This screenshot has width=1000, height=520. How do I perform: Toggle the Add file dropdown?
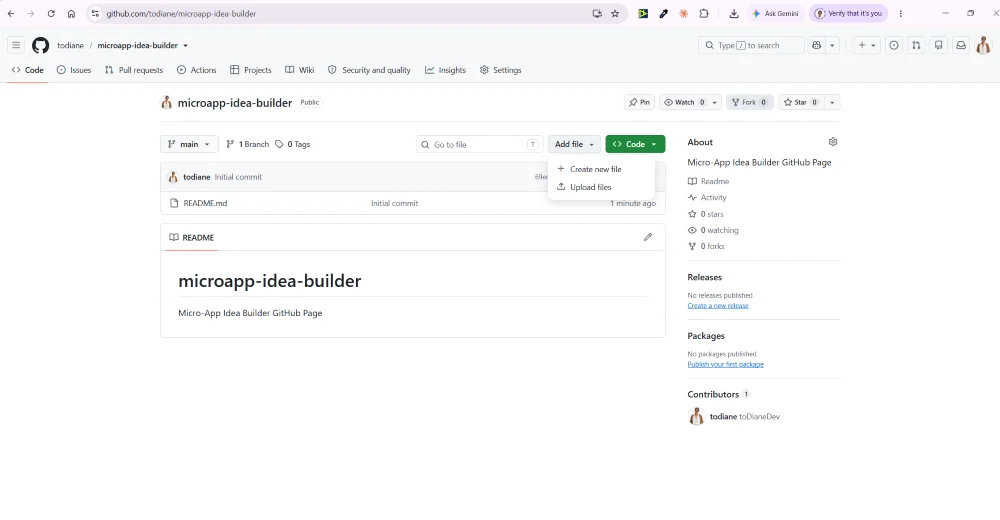click(574, 144)
